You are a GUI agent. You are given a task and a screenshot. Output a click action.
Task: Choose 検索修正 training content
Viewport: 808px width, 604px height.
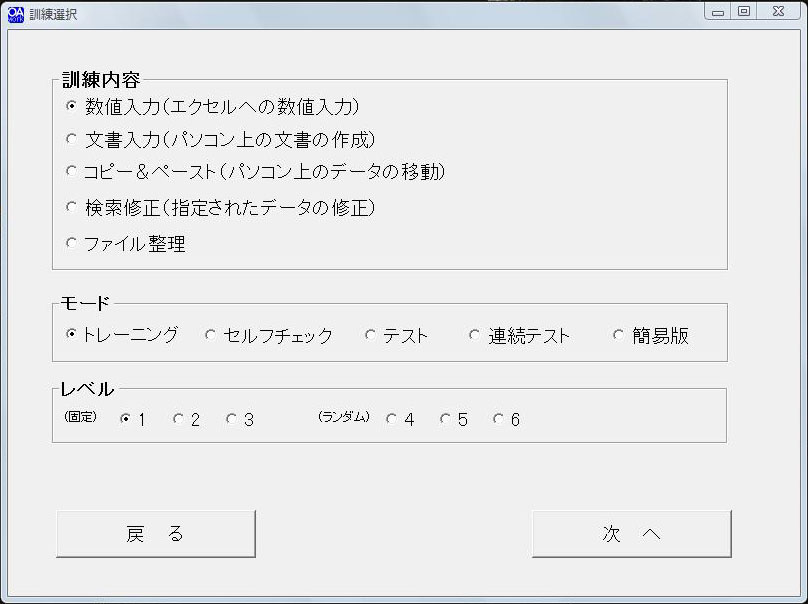(x=220, y=208)
